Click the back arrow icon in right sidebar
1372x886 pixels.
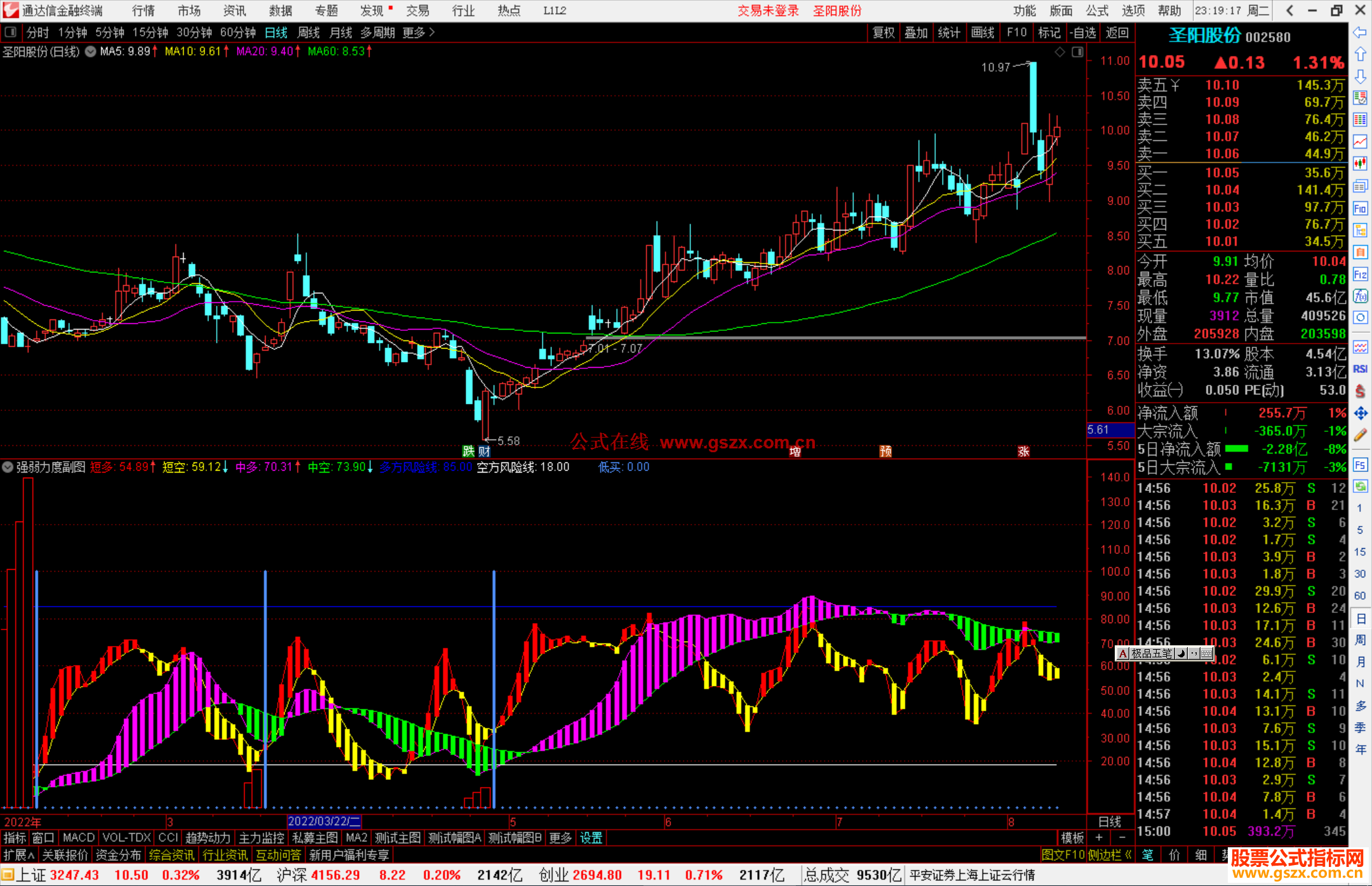pos(1360,32)
